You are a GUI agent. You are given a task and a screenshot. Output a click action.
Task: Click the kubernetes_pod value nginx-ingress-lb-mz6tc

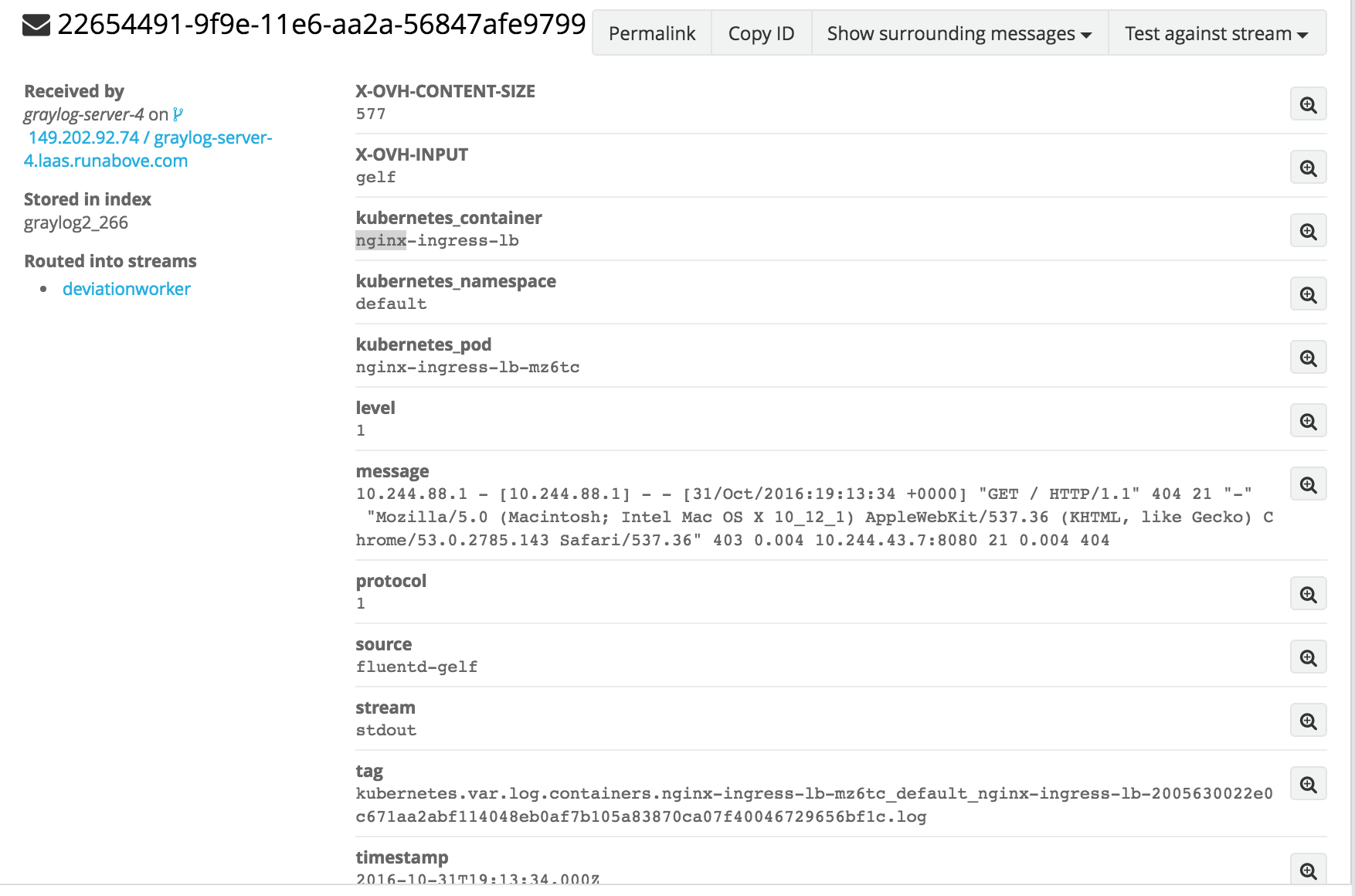click(x=467, y=368)
